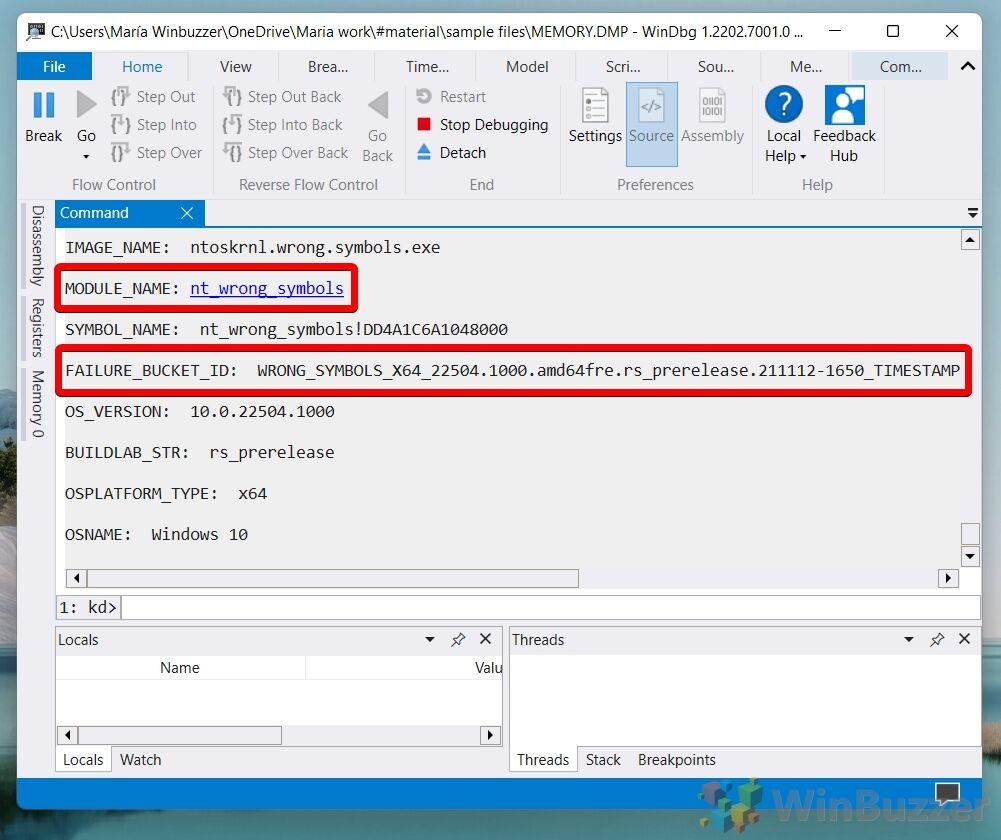Close the Threads panel
Screen dimensions: 1001x840
point(964,639)
